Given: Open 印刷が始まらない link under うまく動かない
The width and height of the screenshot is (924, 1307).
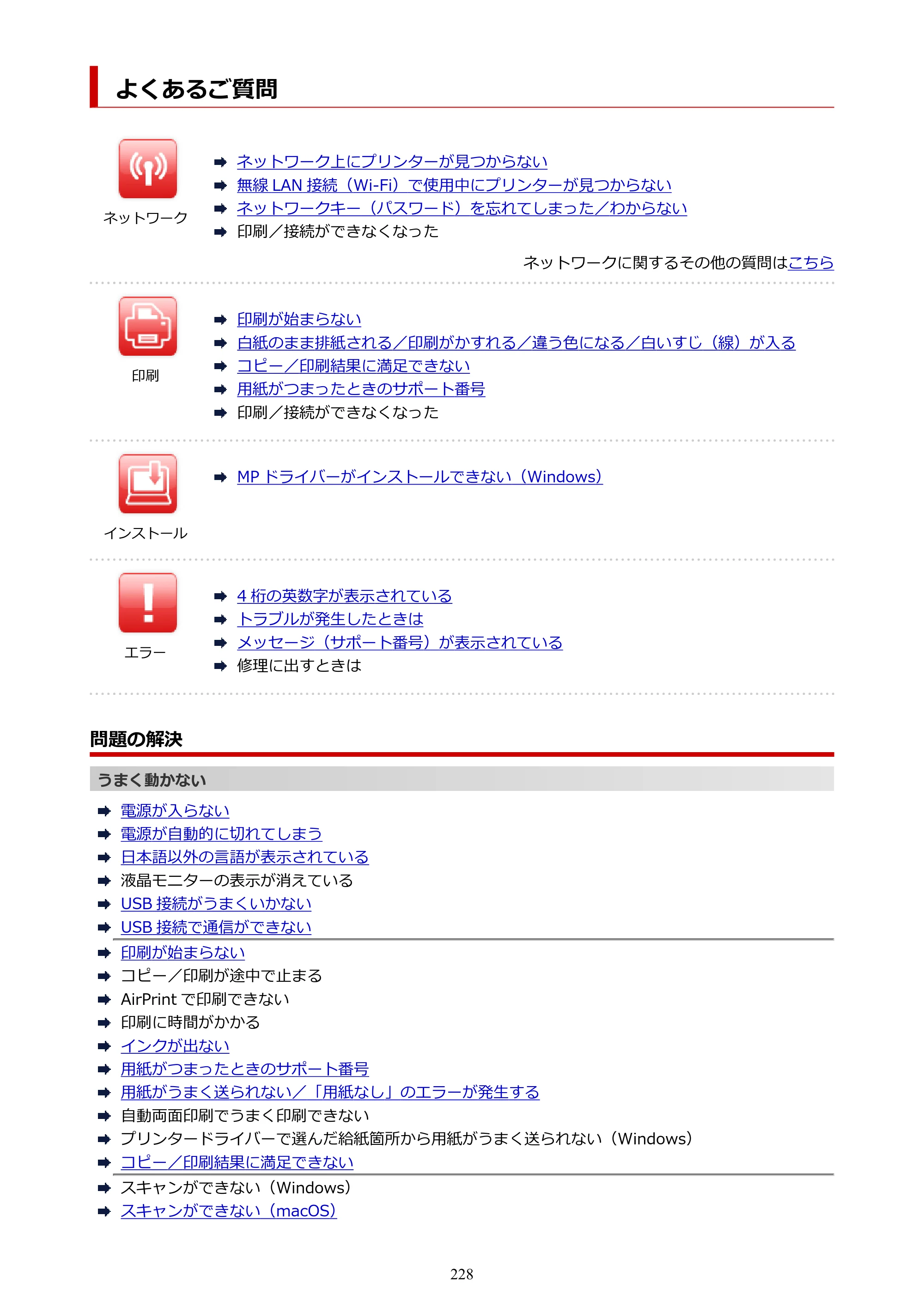Looking at the screenshot, I should coord(183,952).
